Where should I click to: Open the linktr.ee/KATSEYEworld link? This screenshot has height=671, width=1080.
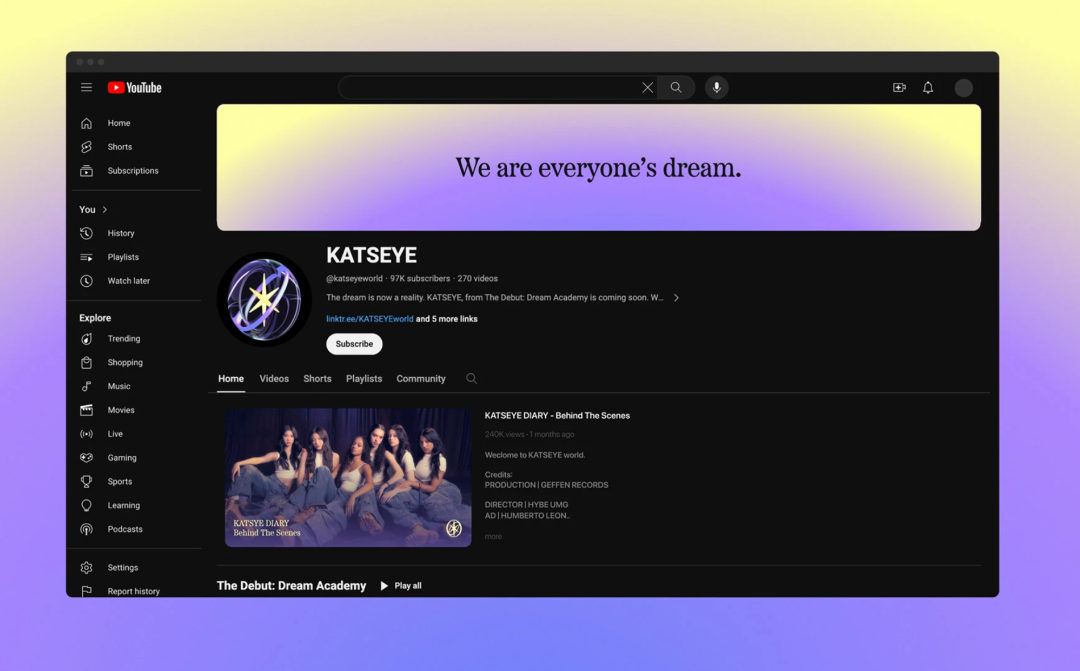370,319
